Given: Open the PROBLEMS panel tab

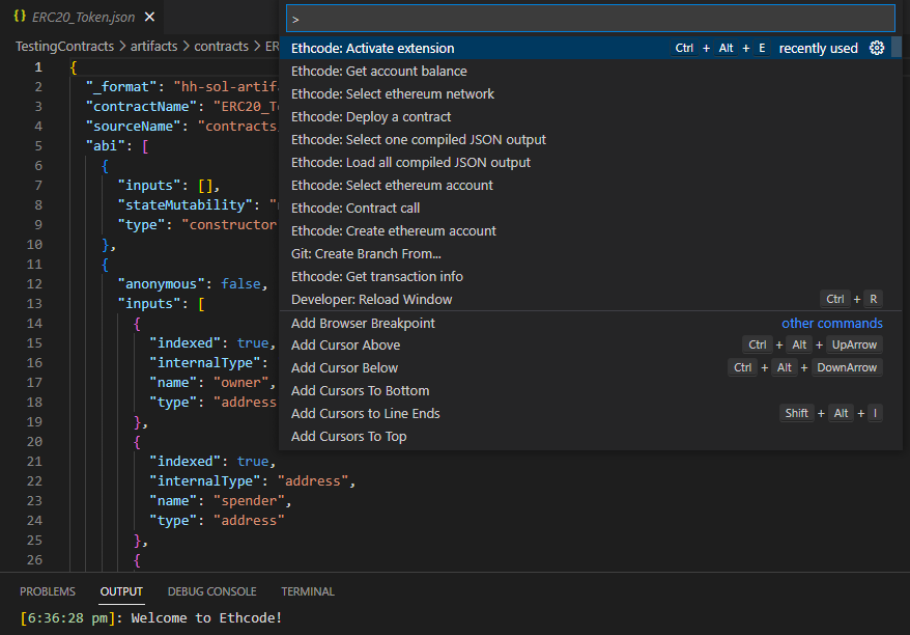Looking at the screenshot, I should click(47, 592).
